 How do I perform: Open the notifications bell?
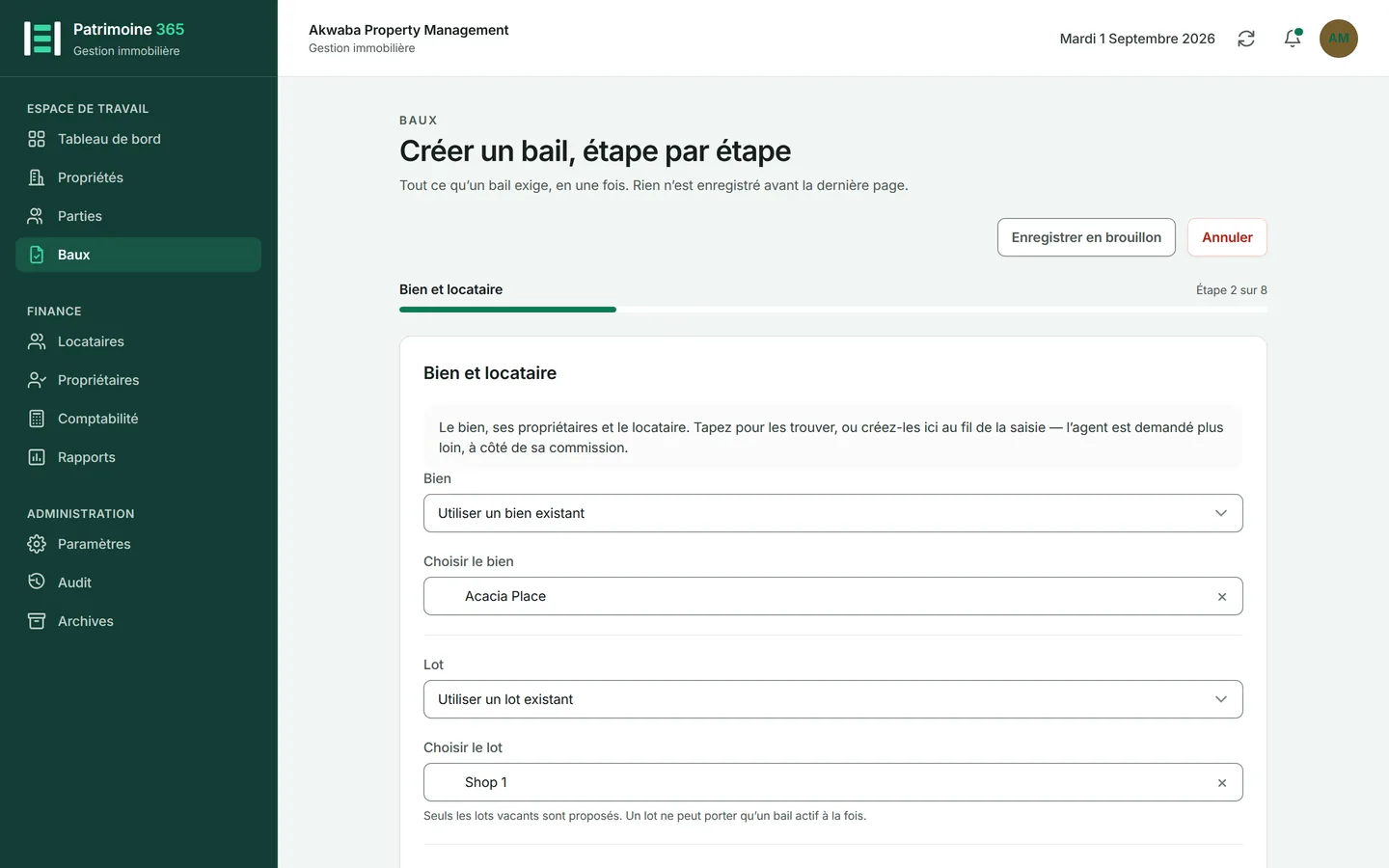click(x=1293, y=39)
